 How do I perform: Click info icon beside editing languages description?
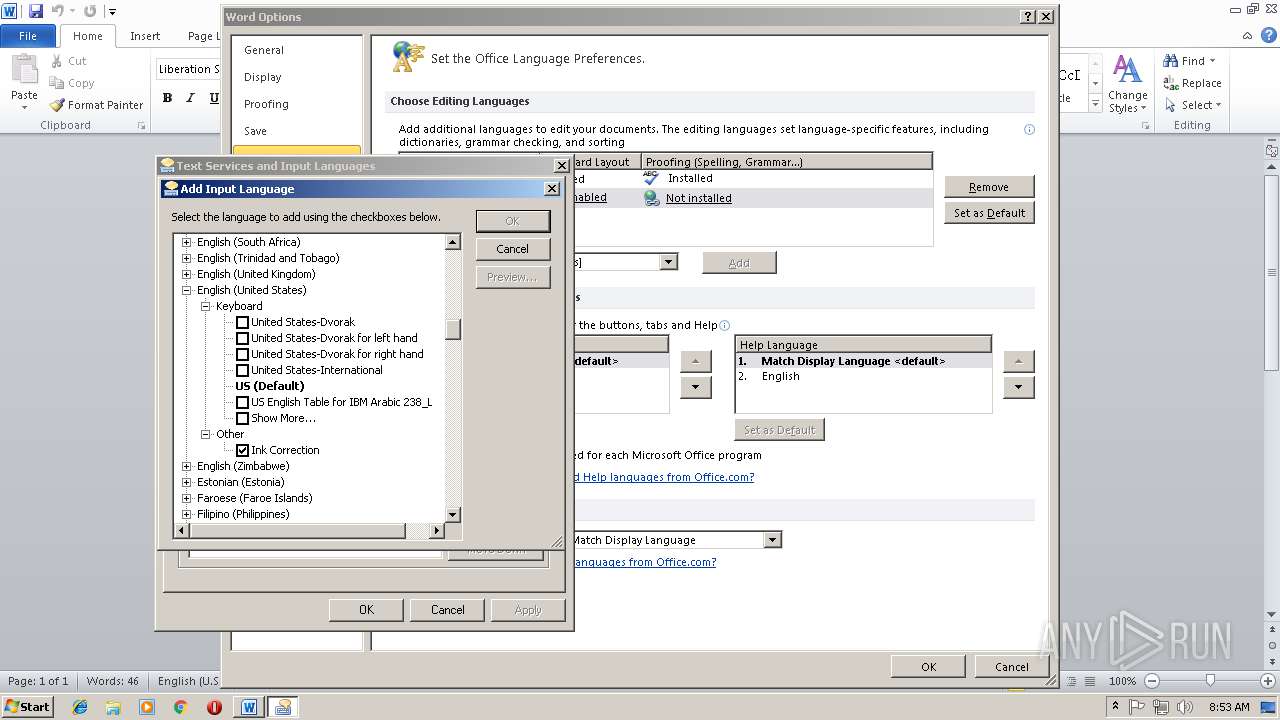[x=1029, y=129]
